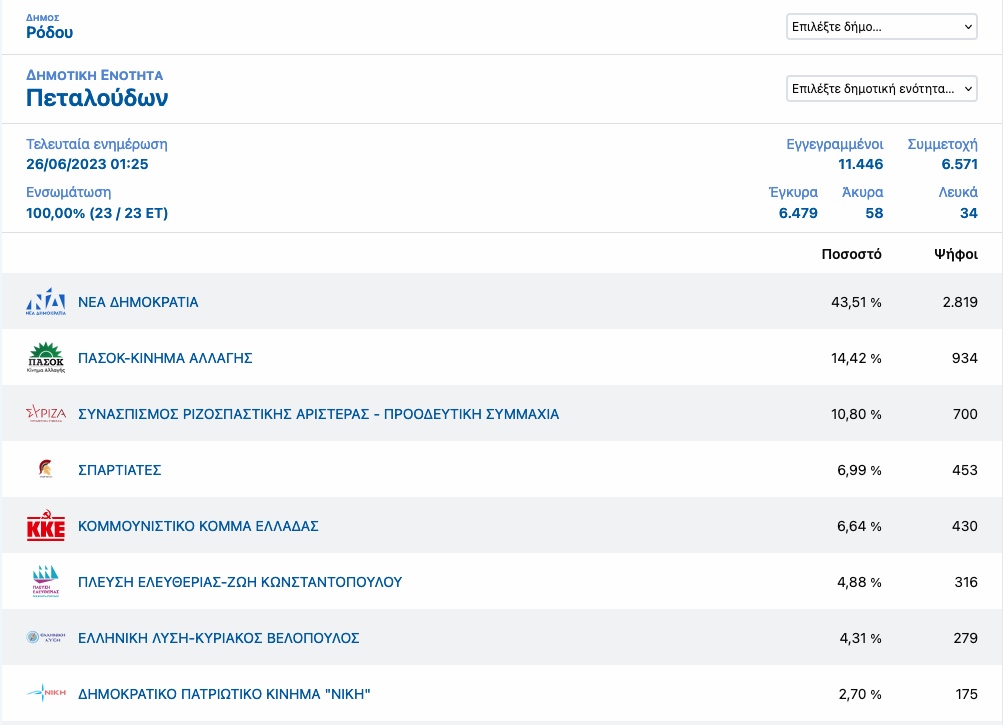Click the 6,64 % percentage cell
This screenshot has height=725, width=1003.
pyautogui.click(x=859, y=526)
